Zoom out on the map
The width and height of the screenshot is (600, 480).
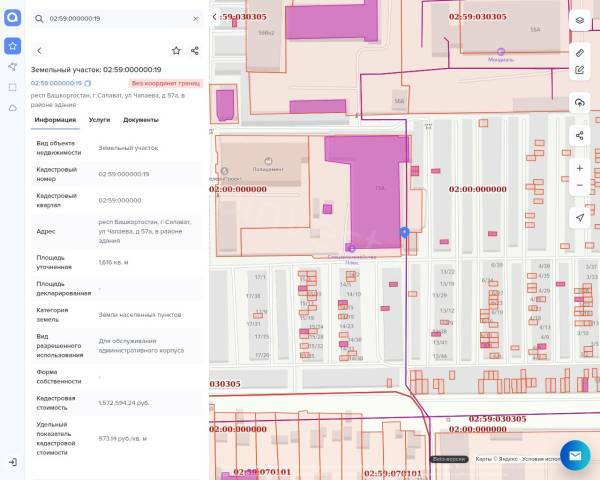(580, 186)
